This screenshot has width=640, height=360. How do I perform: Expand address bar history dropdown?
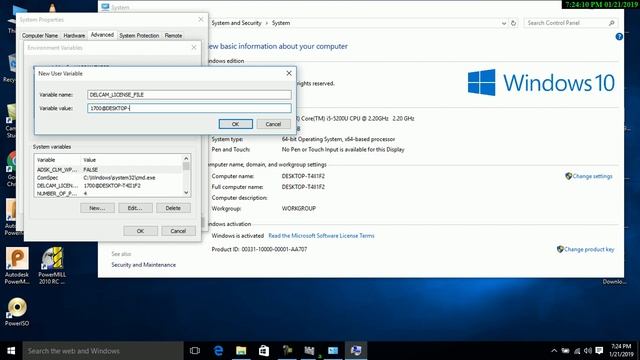[504, 23]
